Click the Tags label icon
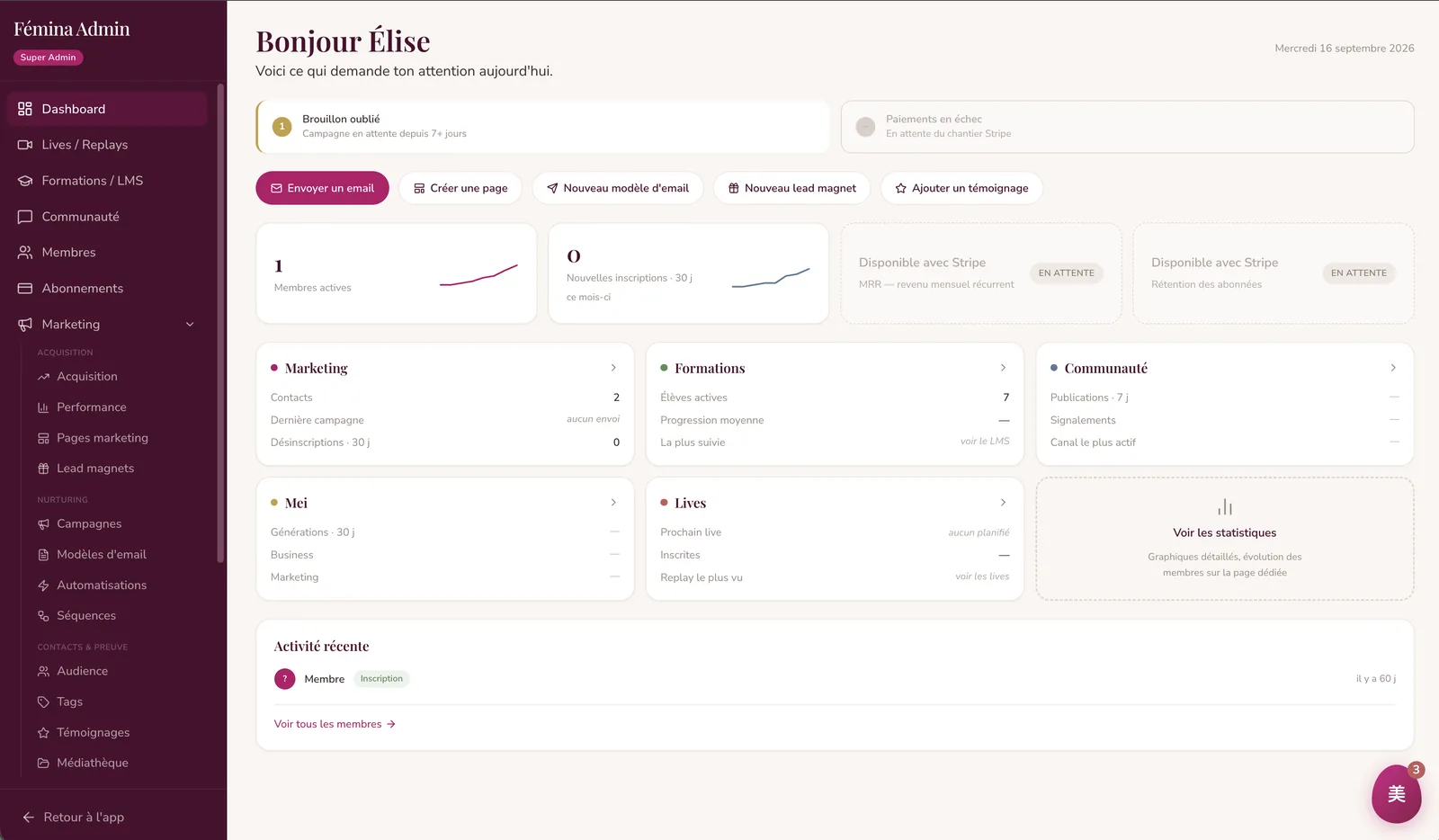 [x=43, y=702]
